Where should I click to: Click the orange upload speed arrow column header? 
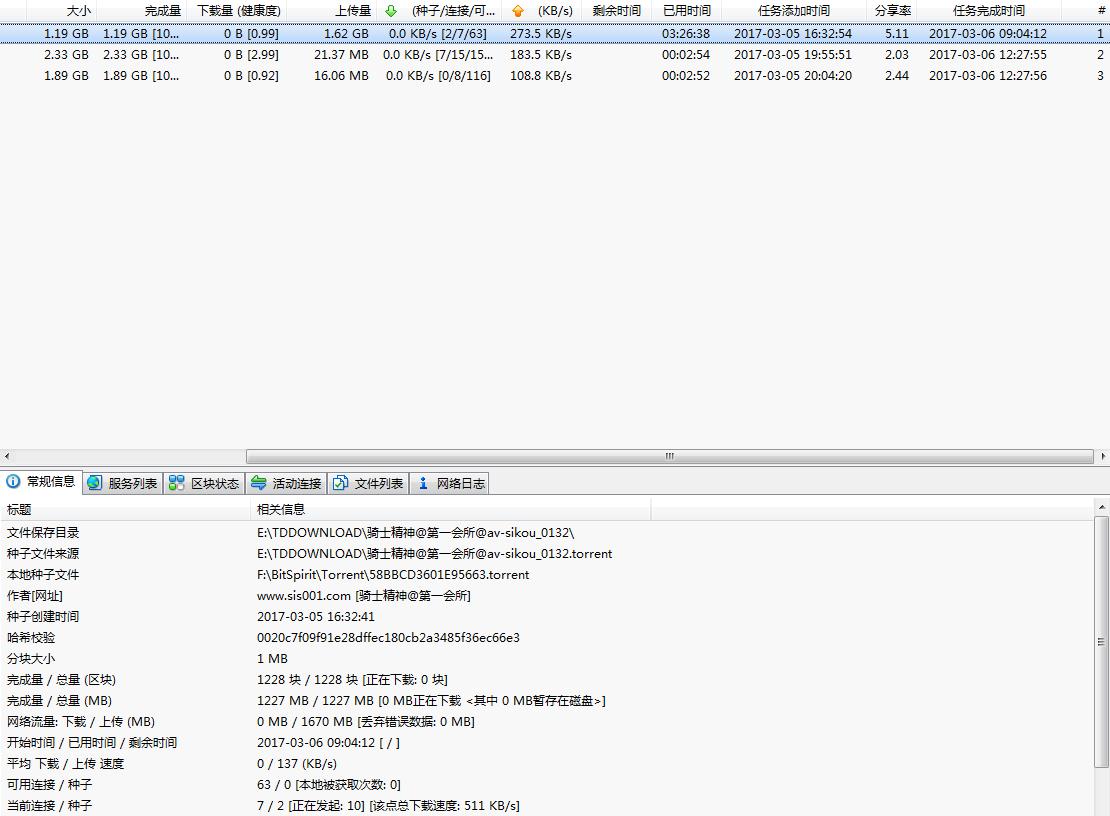517,11
